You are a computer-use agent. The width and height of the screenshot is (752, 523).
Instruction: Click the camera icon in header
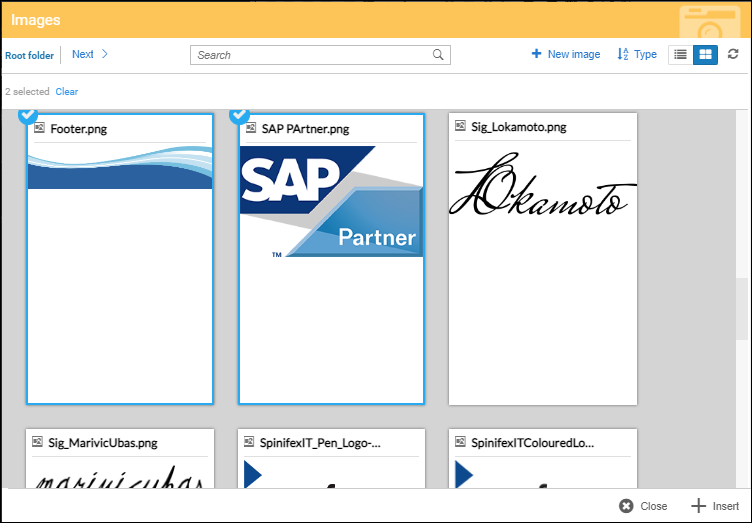coord(712,22)
